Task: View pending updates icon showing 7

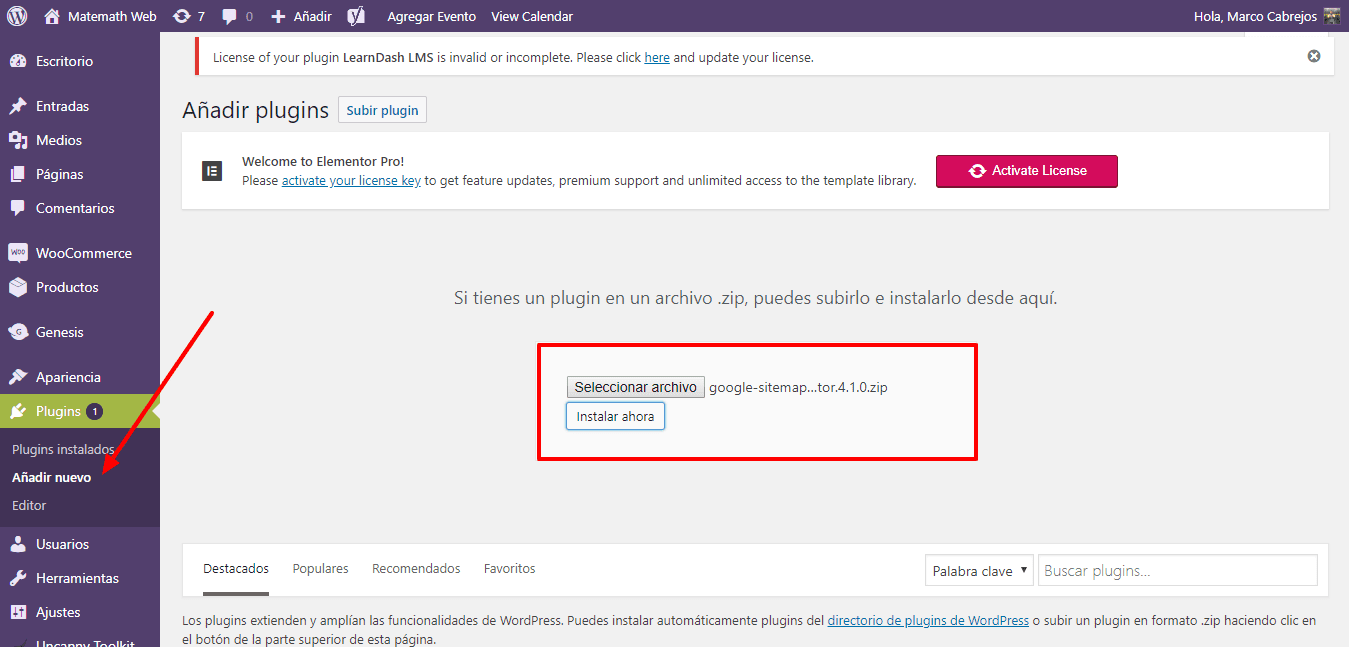Action: tap(181, 16)
